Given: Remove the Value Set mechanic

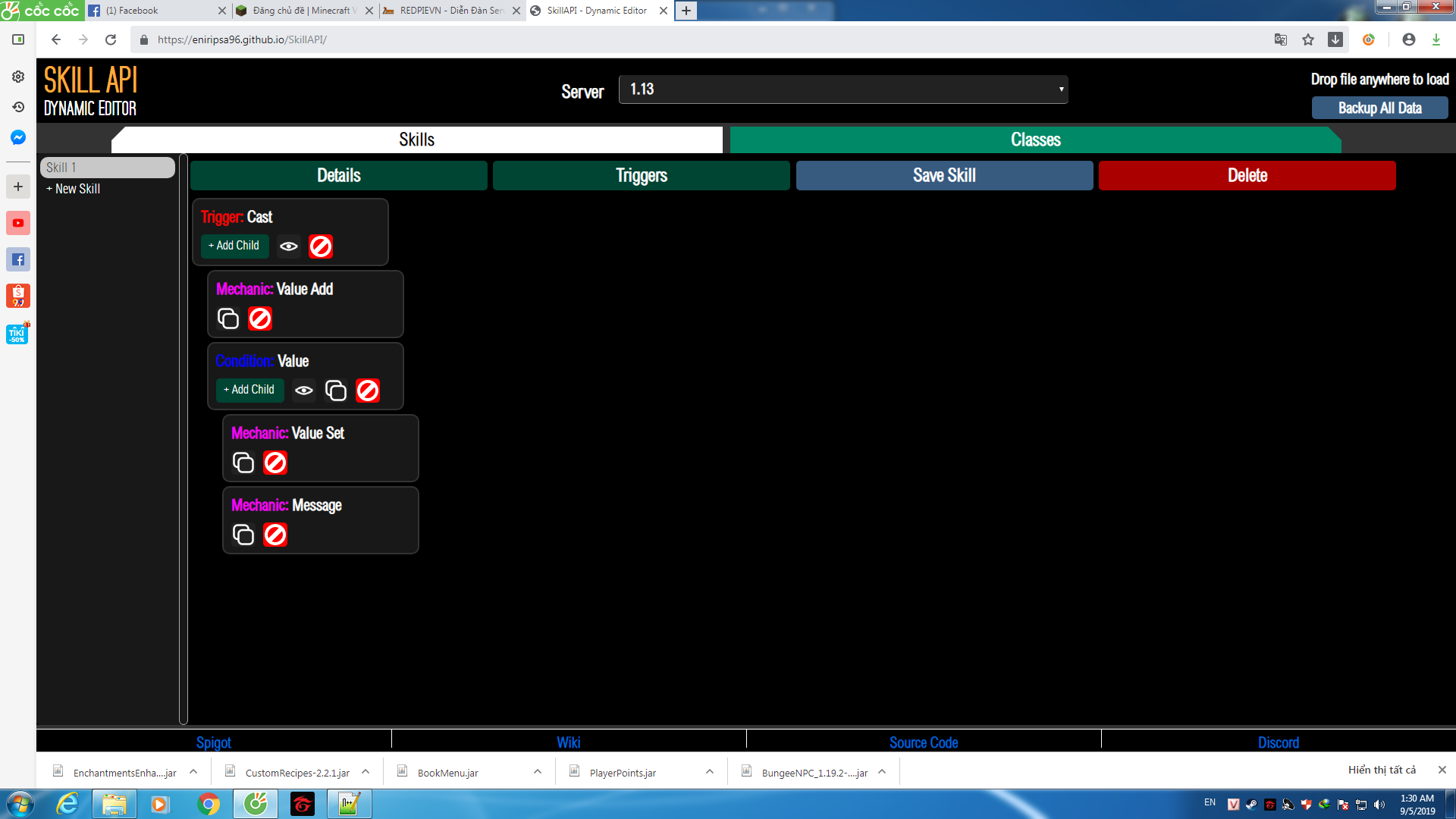Looking at the screenshot, I should coord(275,463).
